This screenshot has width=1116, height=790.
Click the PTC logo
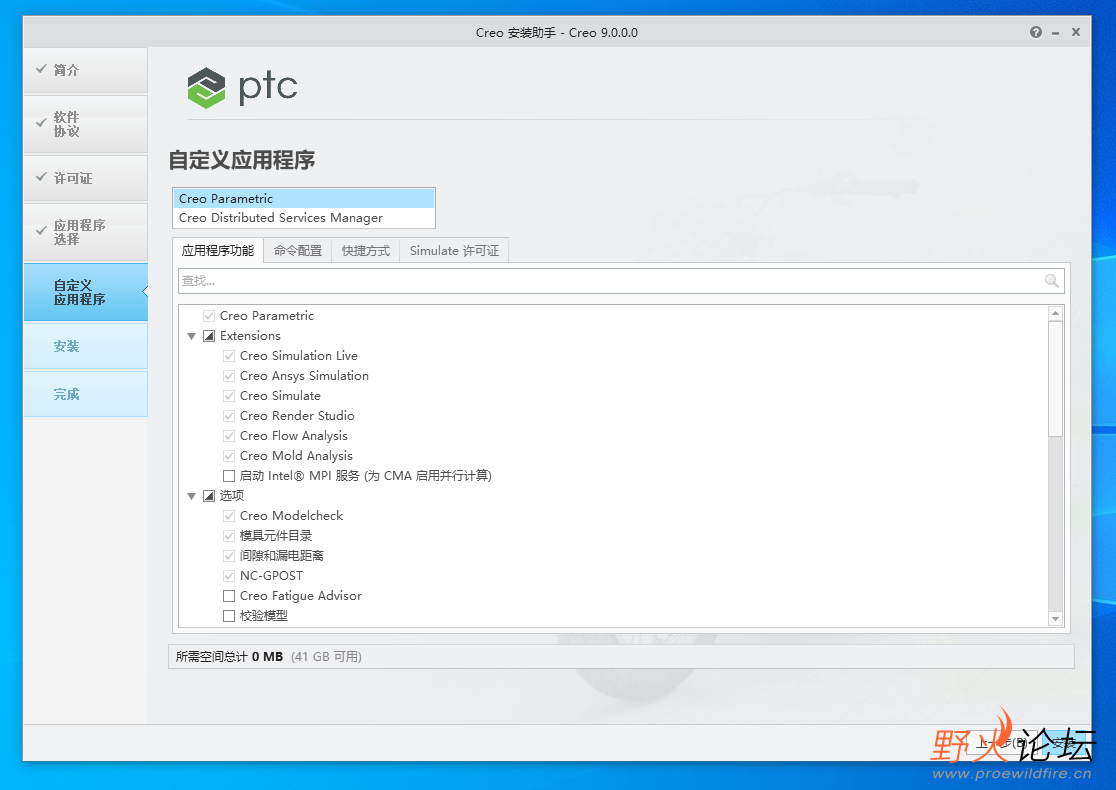coord(242,88)
